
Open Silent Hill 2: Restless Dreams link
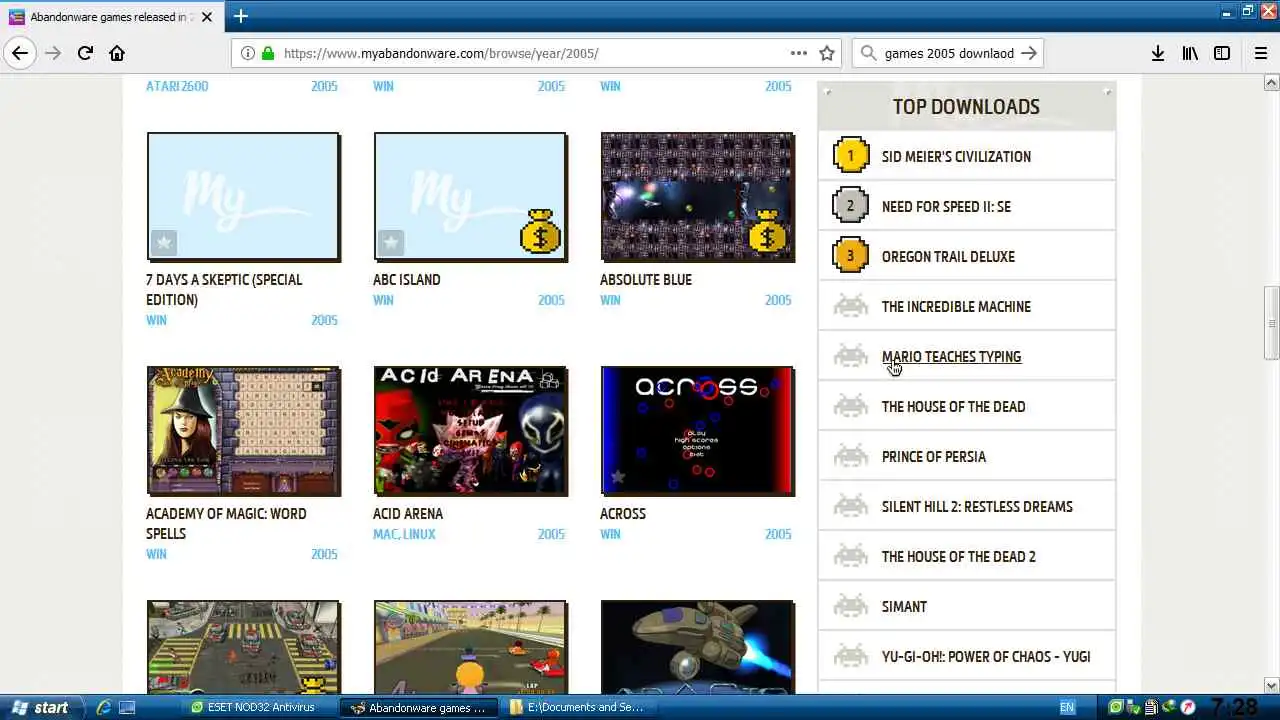pos(977,506)
